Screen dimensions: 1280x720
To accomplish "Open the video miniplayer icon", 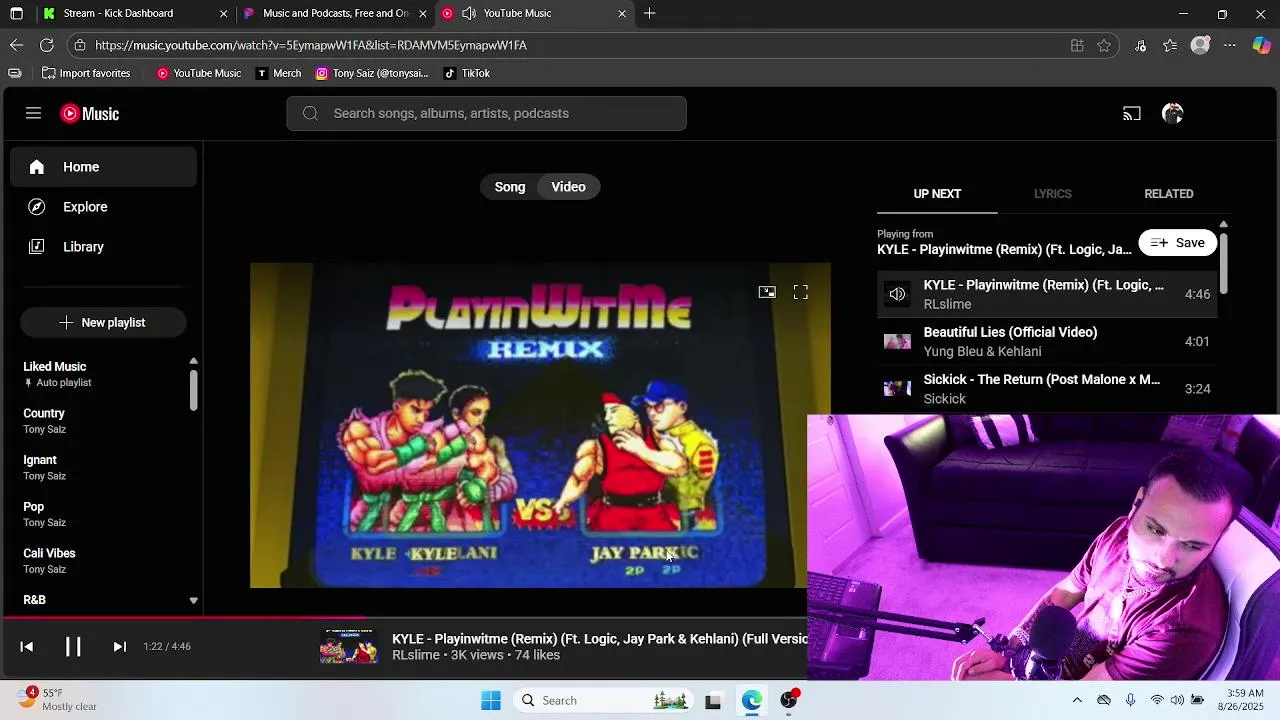I will point(767,292).
